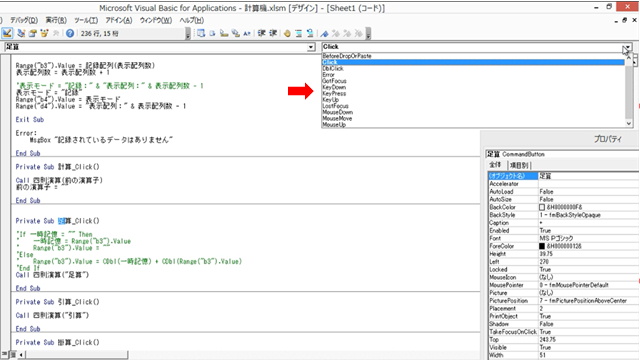The image size is (640, 360).
Task: Select the Caption property row
Action: coord(563,223)
